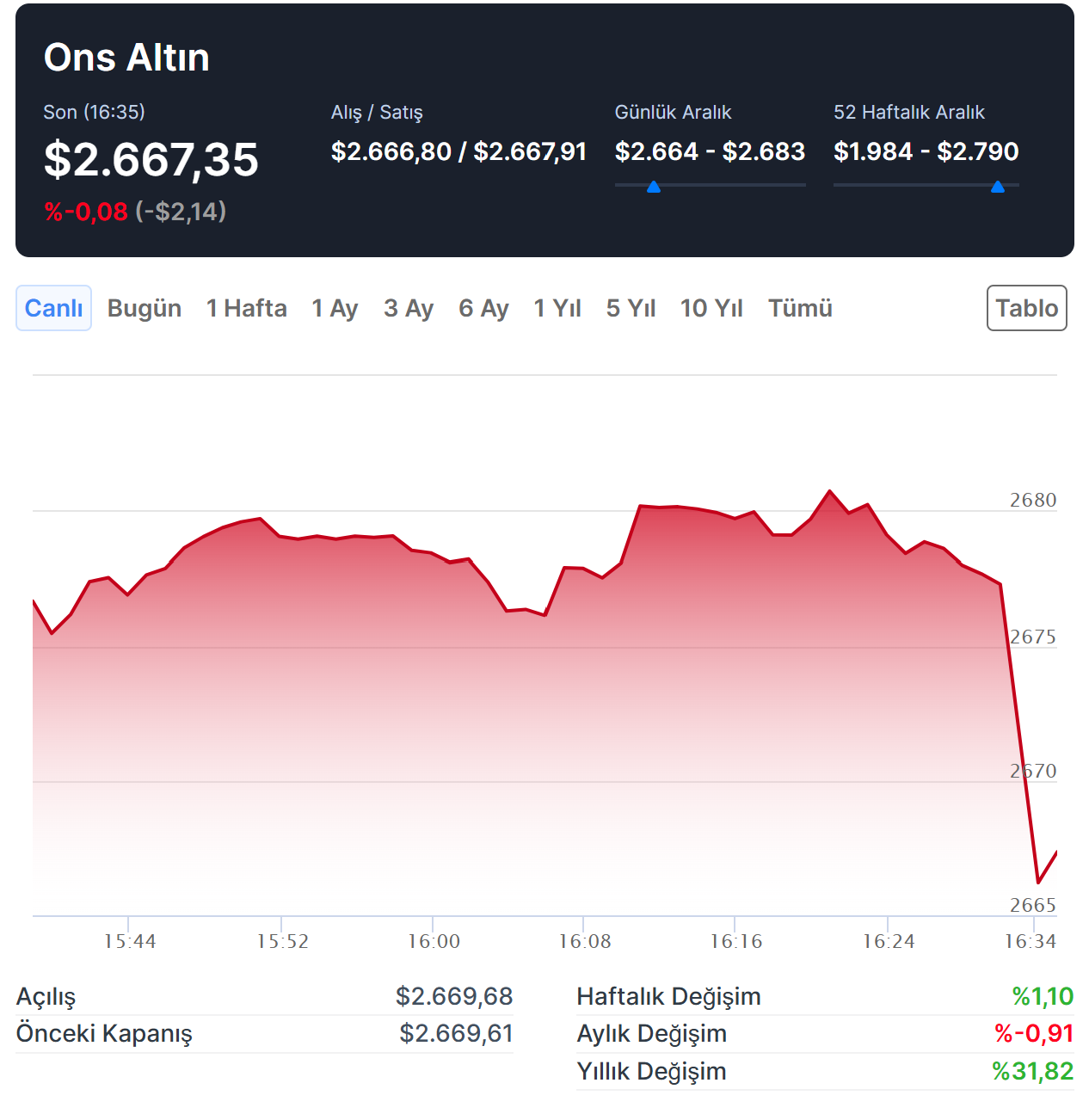Show the 1 Hafta chart range
The width and height of the screenshot is (1089, 1120).
coord(246,308)
